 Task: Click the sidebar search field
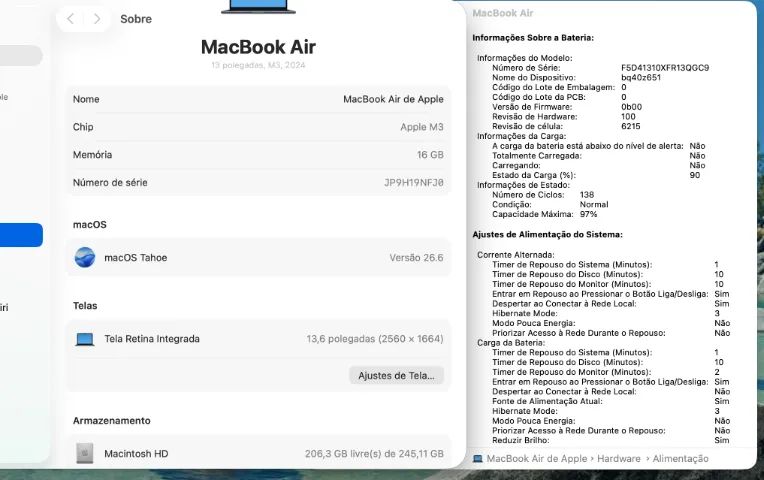pyautogui.click(x=21, y=56)
